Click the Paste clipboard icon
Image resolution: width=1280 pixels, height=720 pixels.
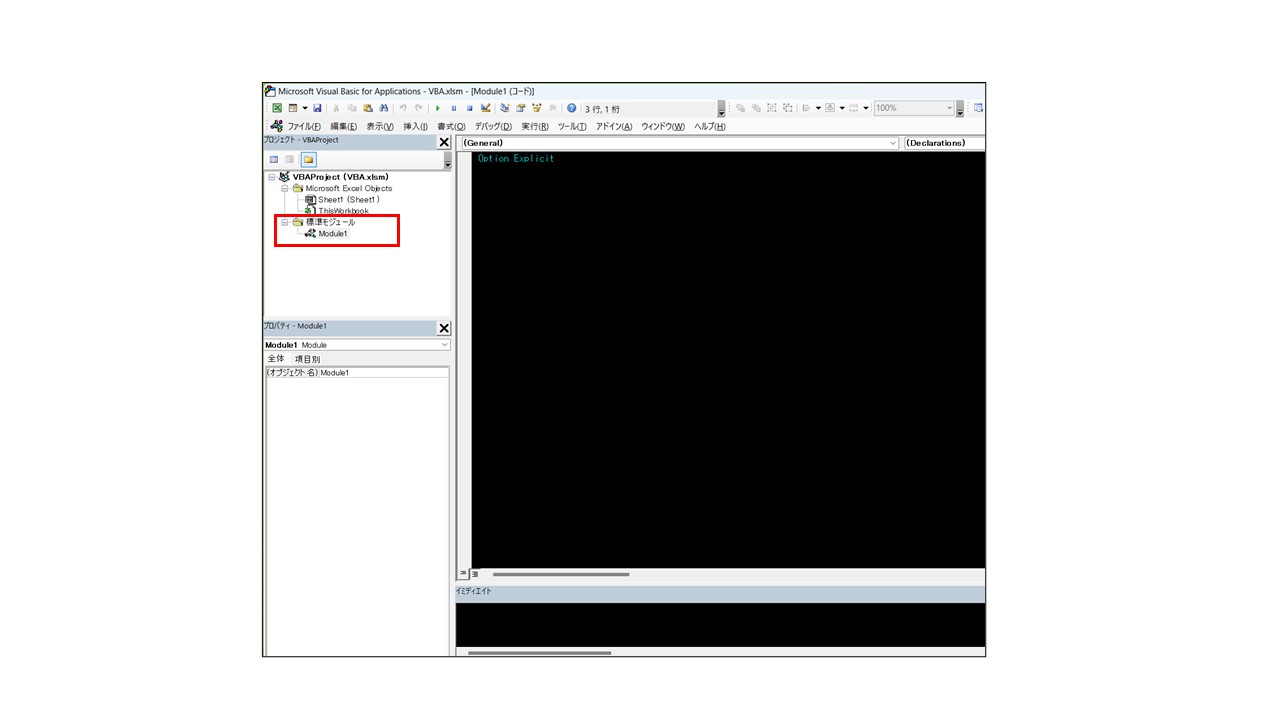[x=368, y=108]
